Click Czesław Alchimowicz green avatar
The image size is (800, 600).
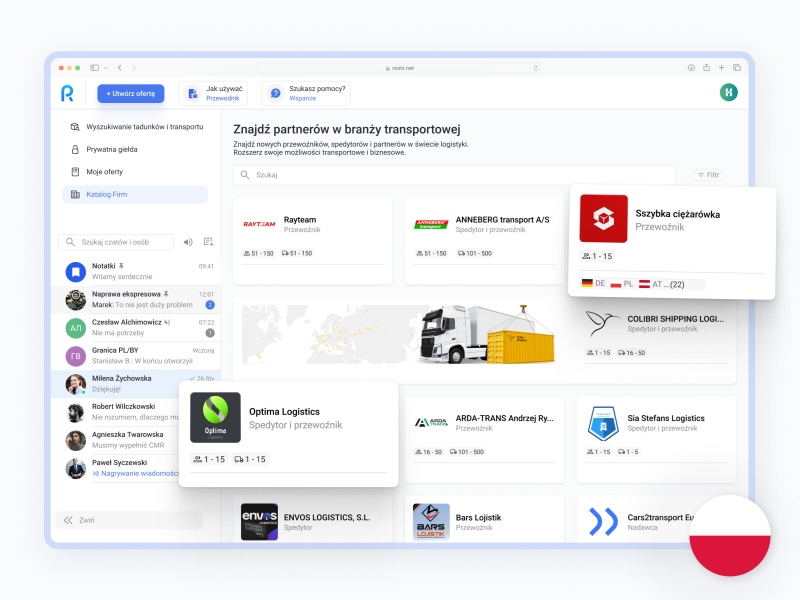(x=76, y=328)
